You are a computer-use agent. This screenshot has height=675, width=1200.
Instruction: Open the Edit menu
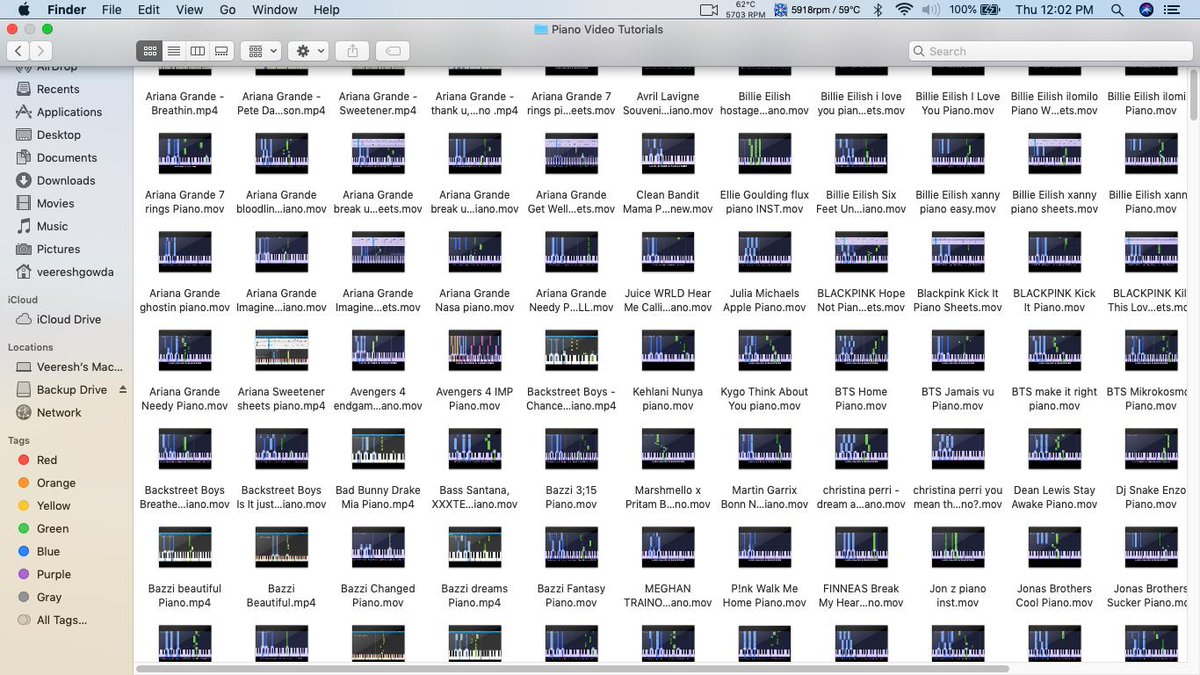(x=149, y=10)
